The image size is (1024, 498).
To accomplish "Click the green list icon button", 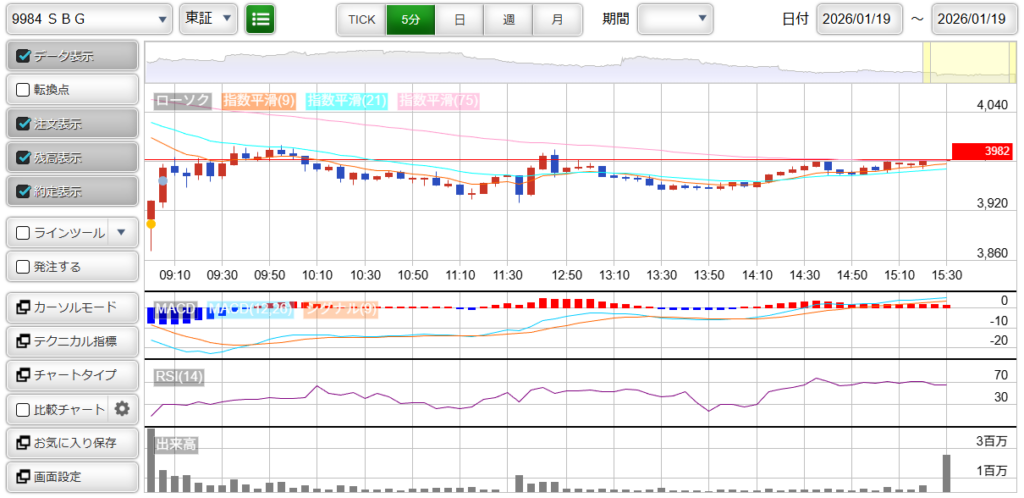I will pyautogui.click(x=260, y=19).
